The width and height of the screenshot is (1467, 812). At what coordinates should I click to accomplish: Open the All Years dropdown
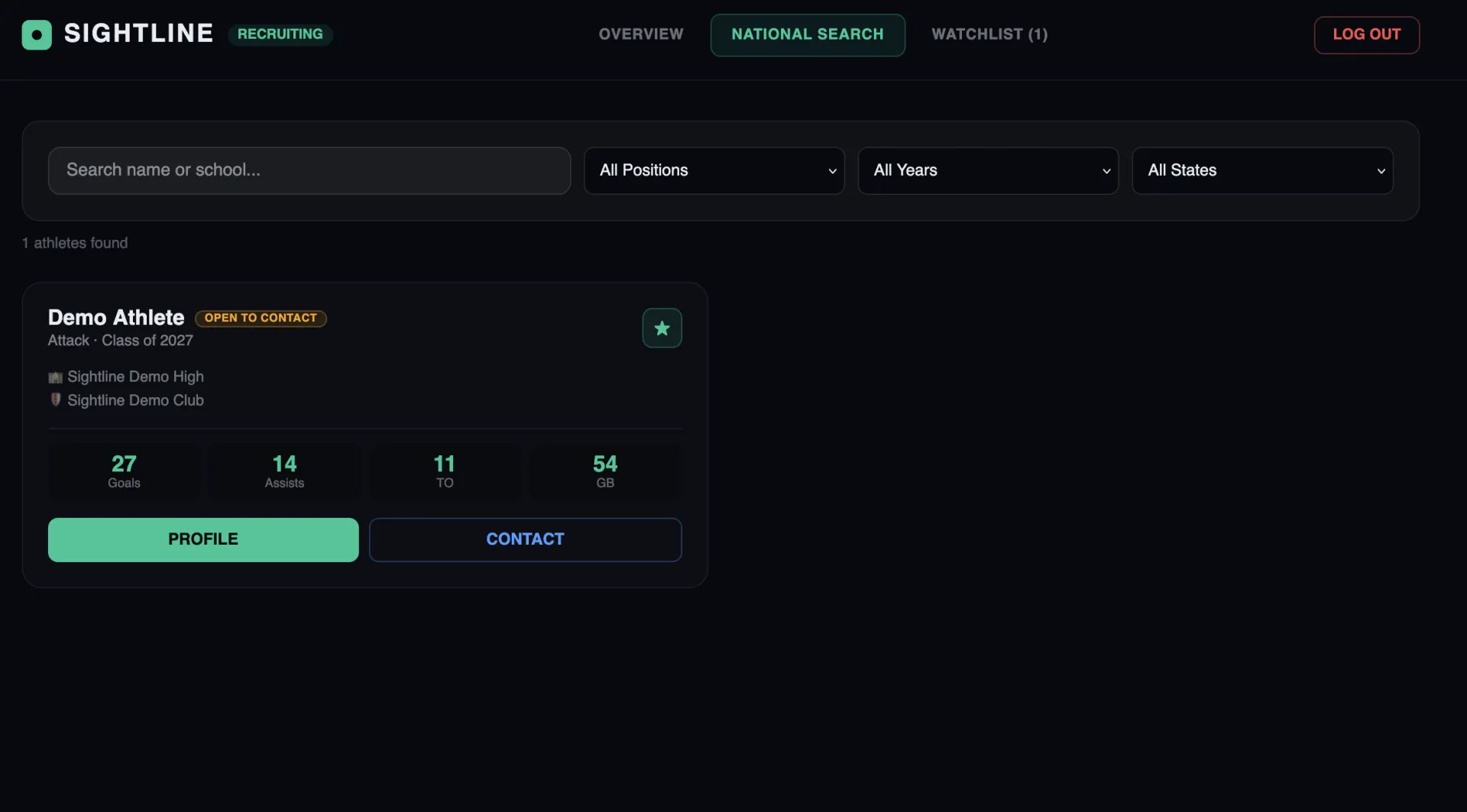(988, 170)
